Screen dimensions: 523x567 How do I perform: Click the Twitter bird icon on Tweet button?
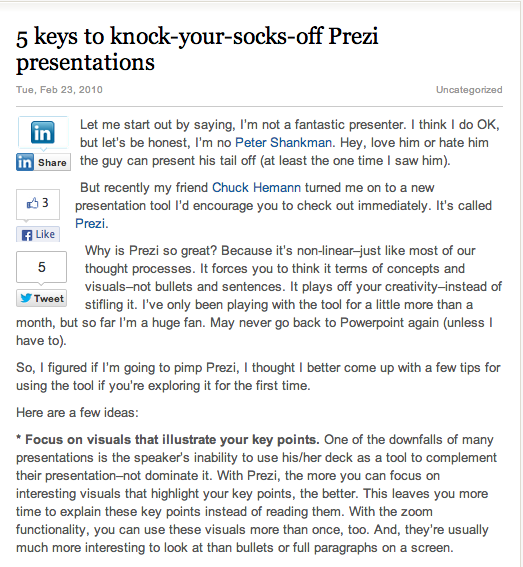pos(26,298)
